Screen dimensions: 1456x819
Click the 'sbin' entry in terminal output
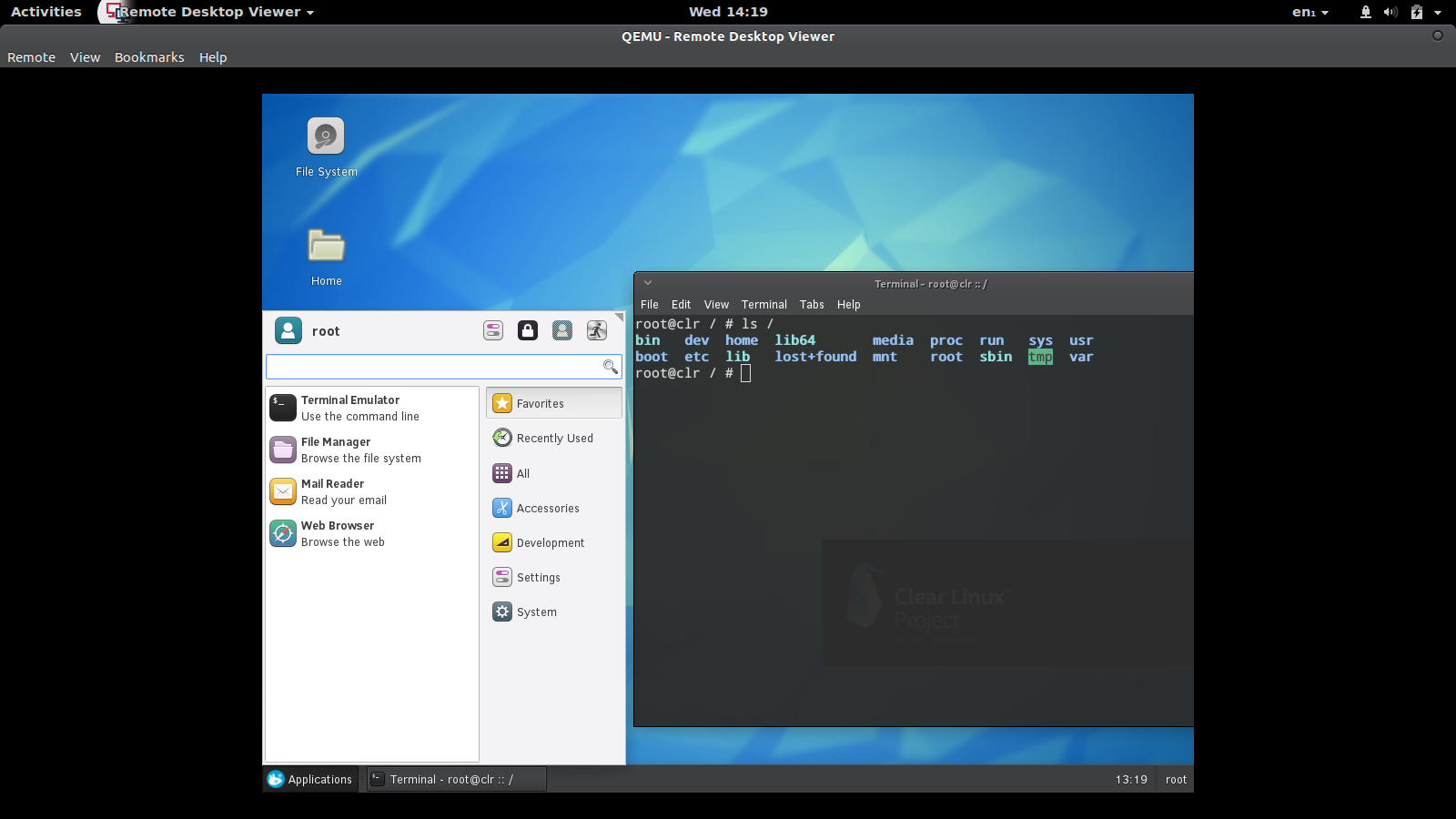(x=996, y=357)
